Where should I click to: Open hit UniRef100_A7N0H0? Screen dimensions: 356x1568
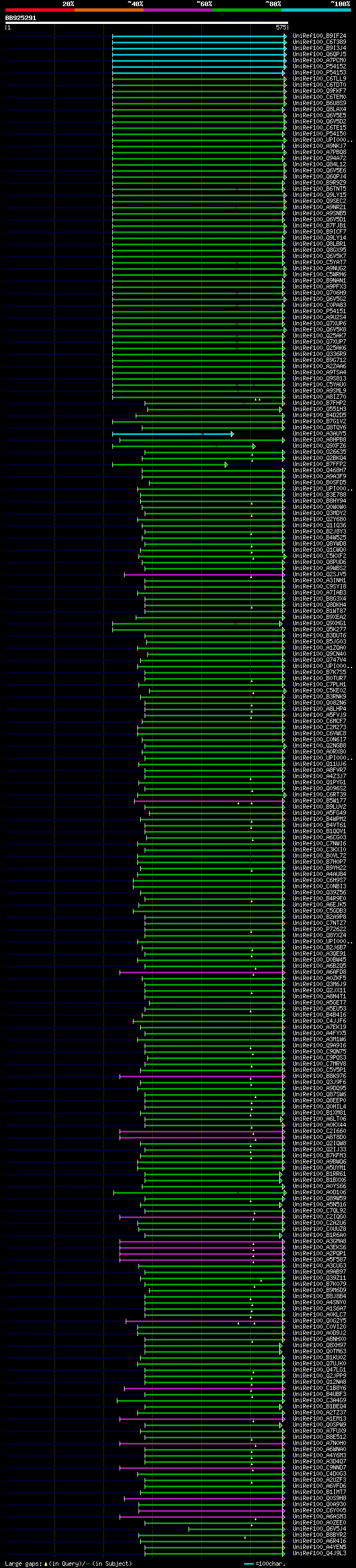(x=319, y=1443)
